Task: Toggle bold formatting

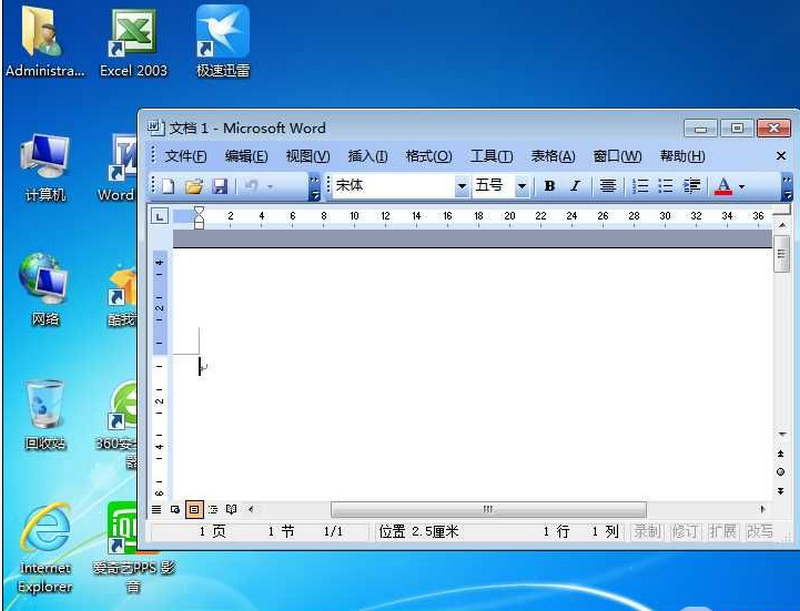Action: coord(549,186)
